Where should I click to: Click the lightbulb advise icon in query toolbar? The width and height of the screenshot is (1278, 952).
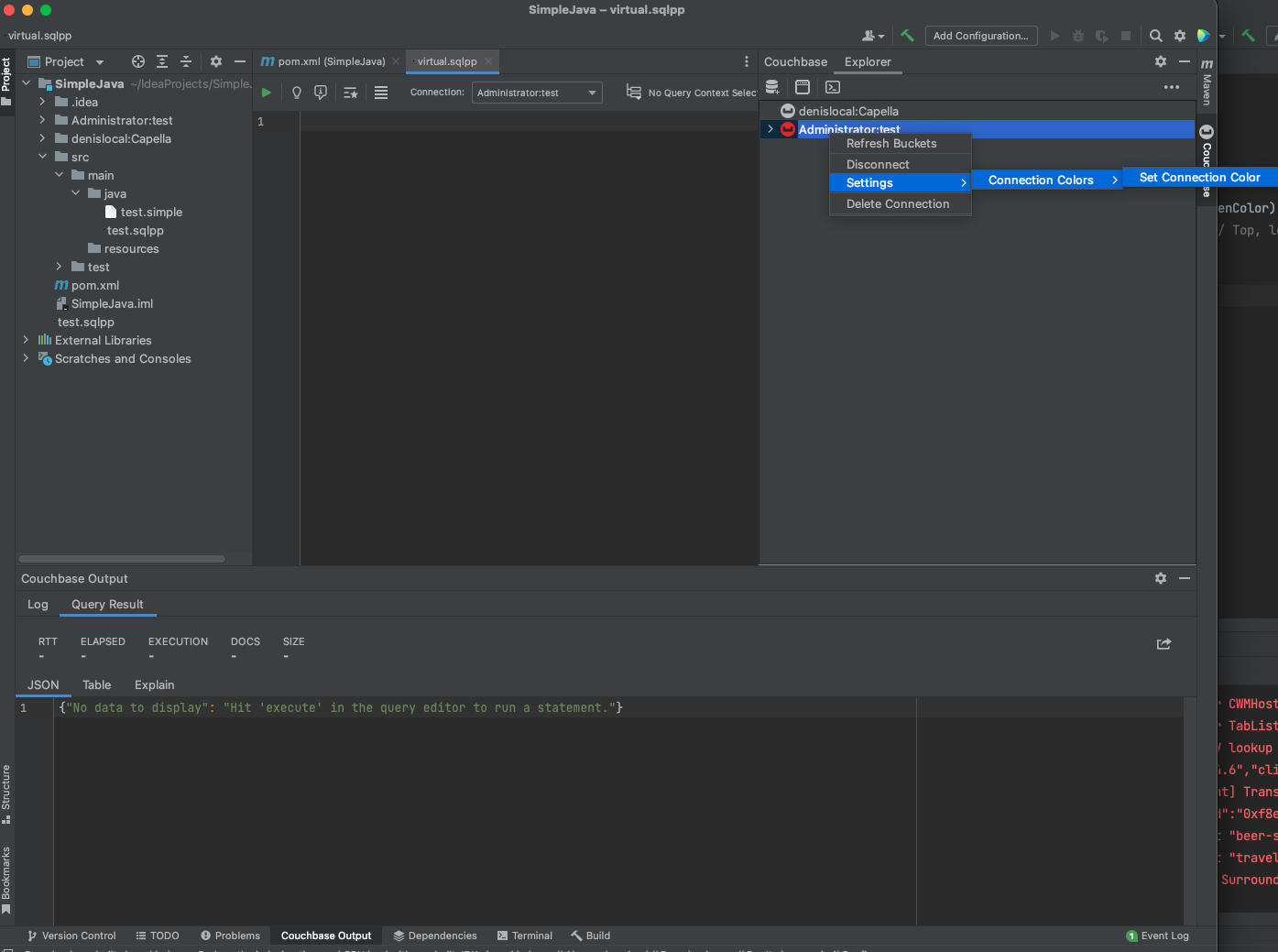pos(296,93)
